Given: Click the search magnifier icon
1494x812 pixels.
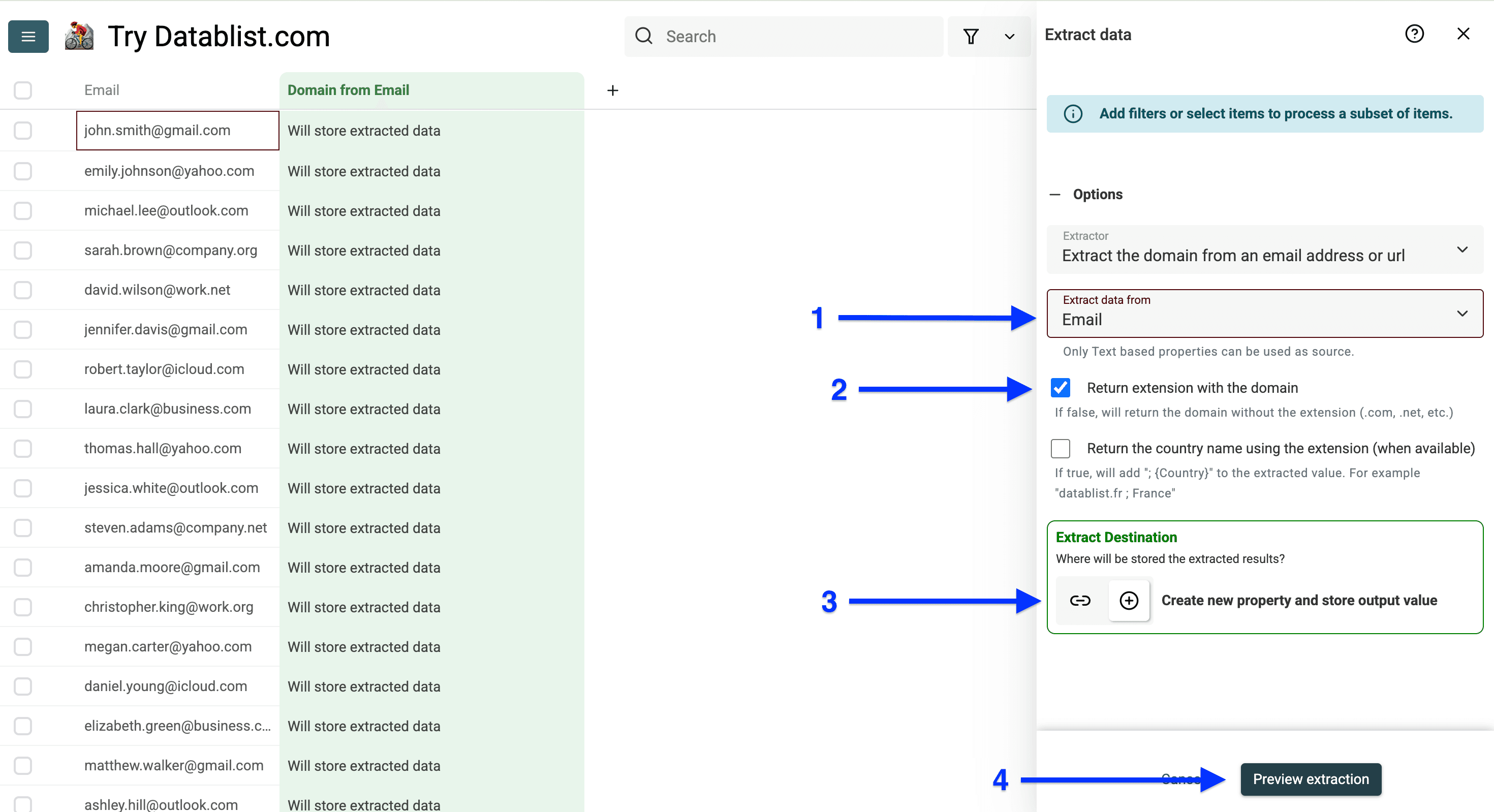Looking at the screenshot, I should click(x=644, y=36).
